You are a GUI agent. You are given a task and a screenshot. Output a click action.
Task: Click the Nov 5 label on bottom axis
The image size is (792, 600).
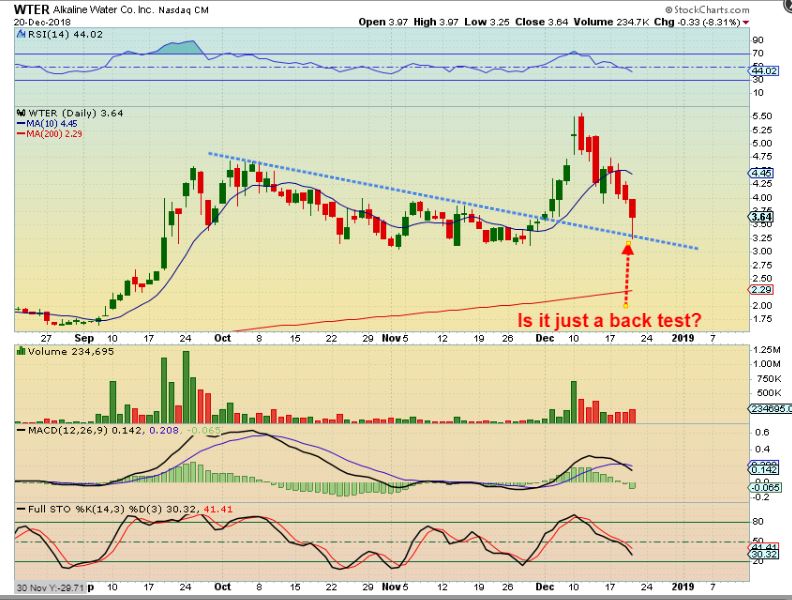point(395,587)
